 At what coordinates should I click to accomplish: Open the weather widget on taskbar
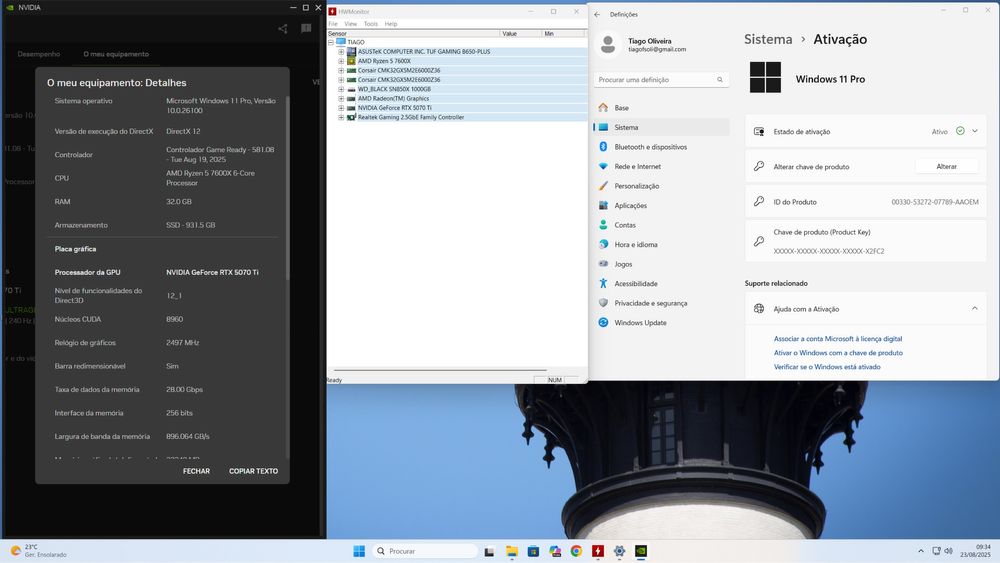point(40,551)
